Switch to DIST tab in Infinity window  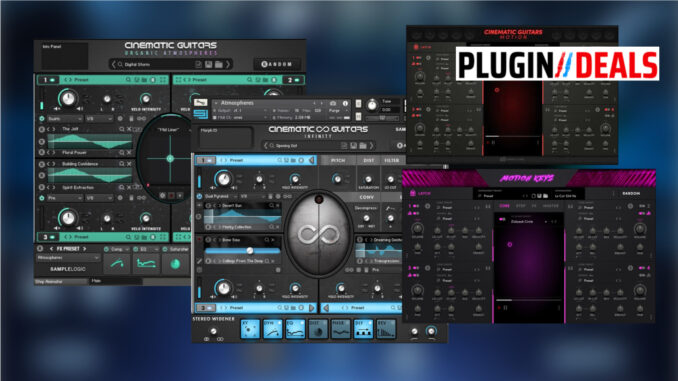pos(368,160)
